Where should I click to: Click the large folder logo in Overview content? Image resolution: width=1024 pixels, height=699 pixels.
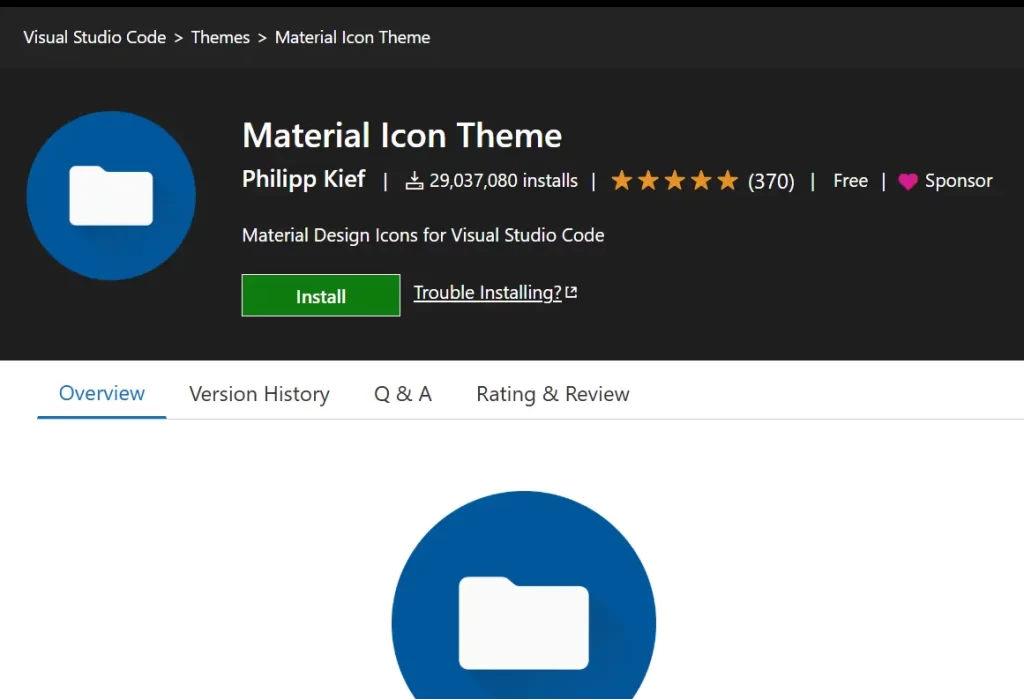point(524,595)
